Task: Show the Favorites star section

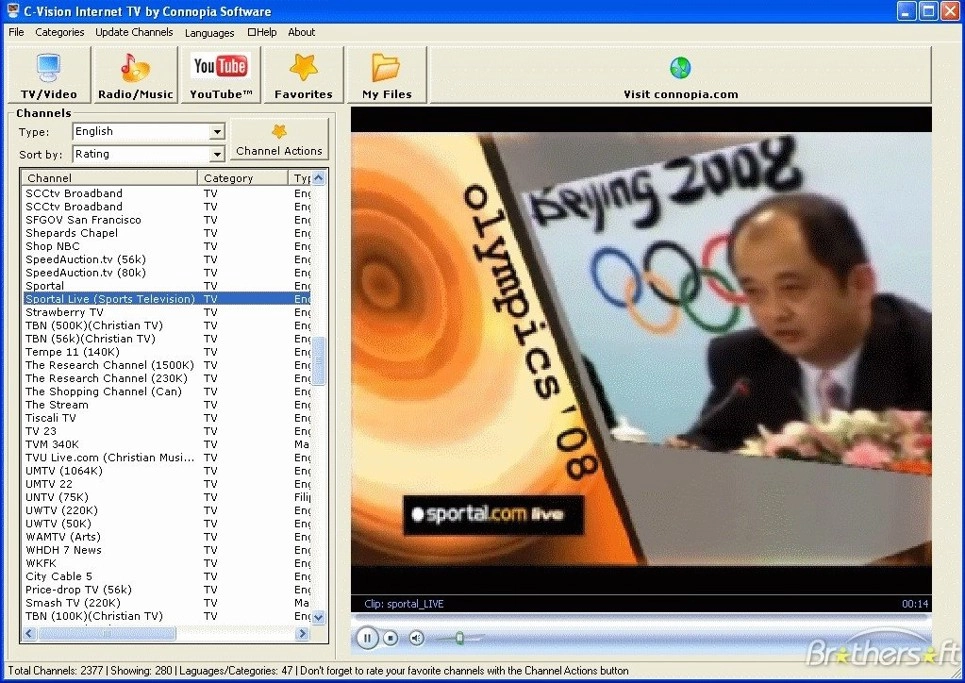Action: [303, 75]
